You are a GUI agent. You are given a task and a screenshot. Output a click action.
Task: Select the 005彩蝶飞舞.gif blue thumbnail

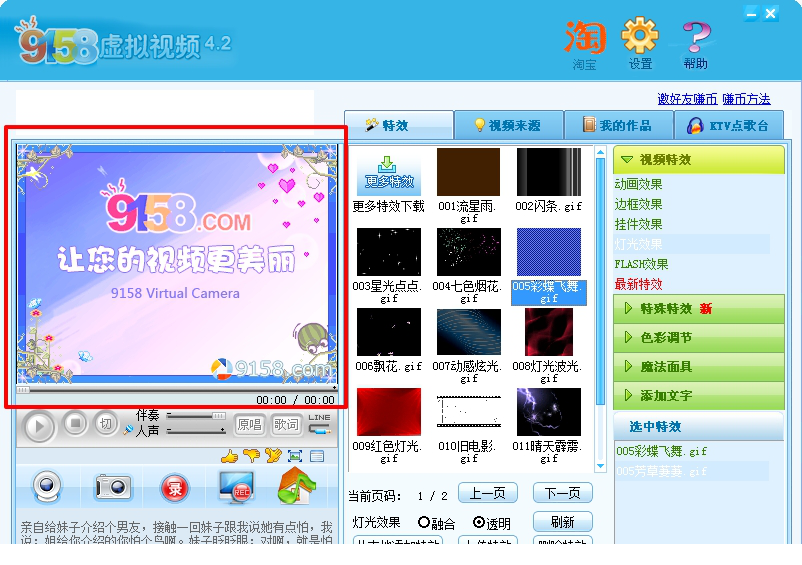(549, 252)
